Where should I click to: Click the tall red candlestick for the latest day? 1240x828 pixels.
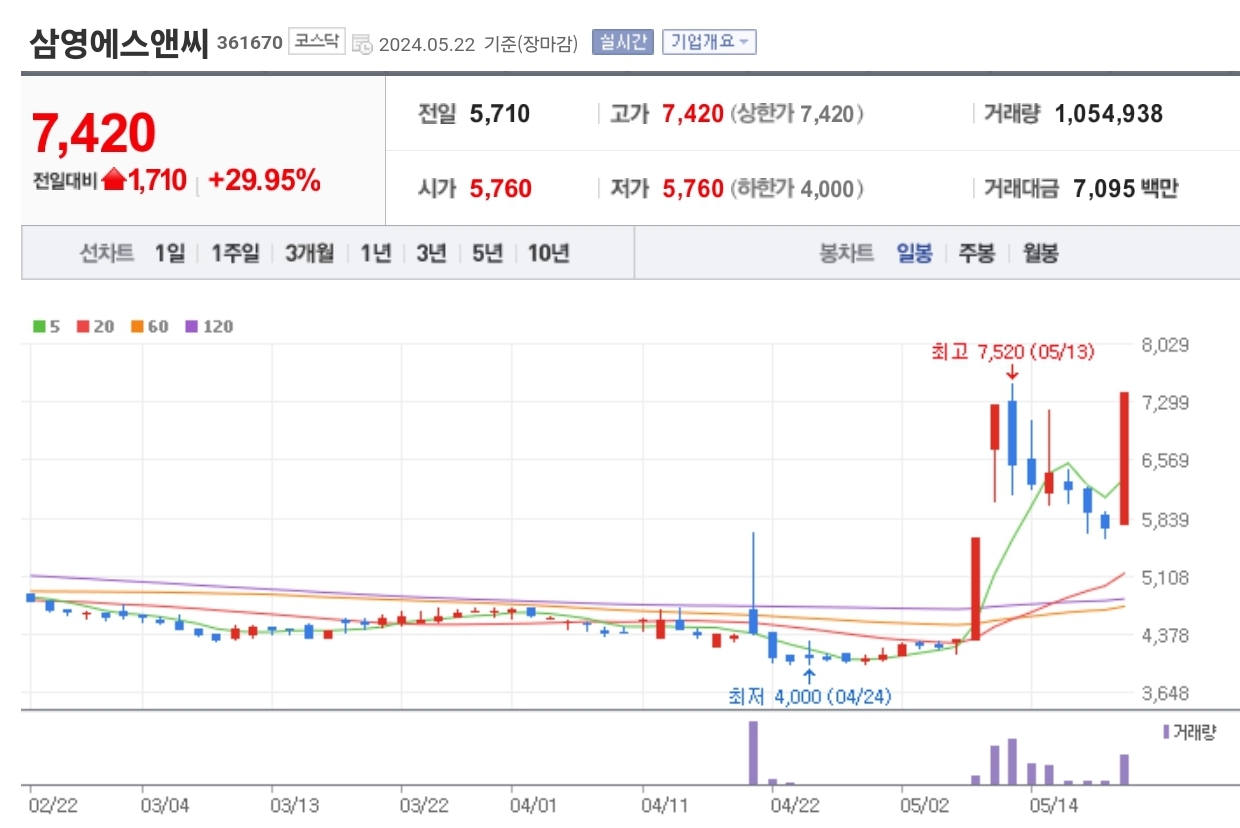click(x=1124, y=458)
